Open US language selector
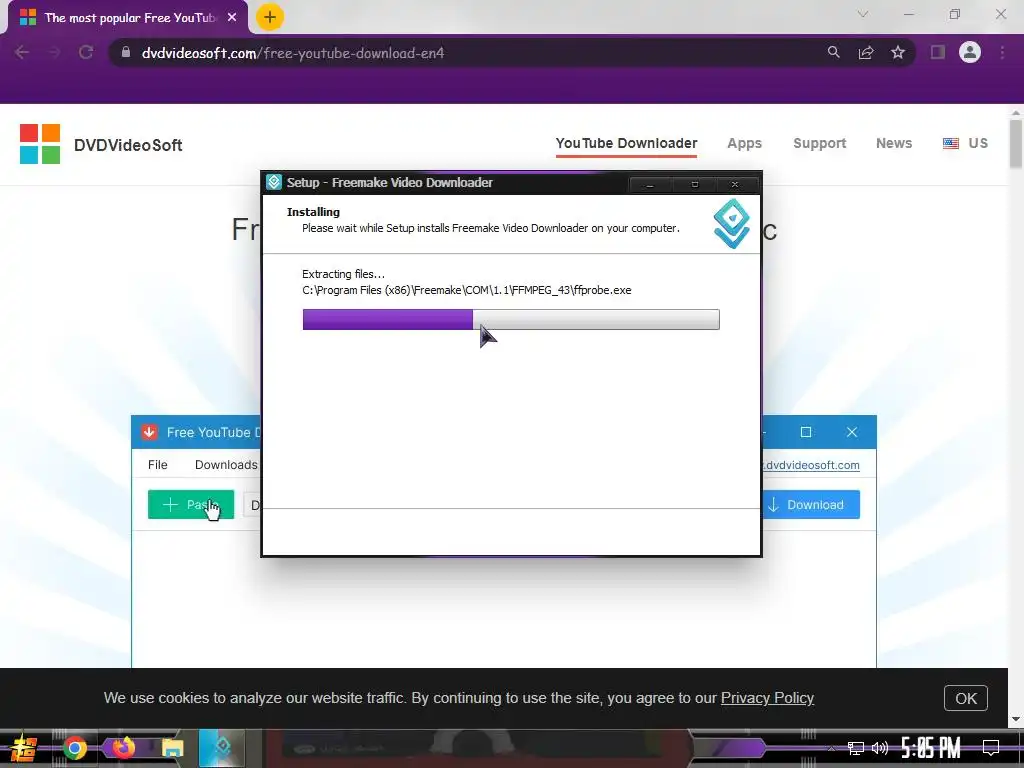The width and height of the screenshot is (1024, 768). pos(965,143)
